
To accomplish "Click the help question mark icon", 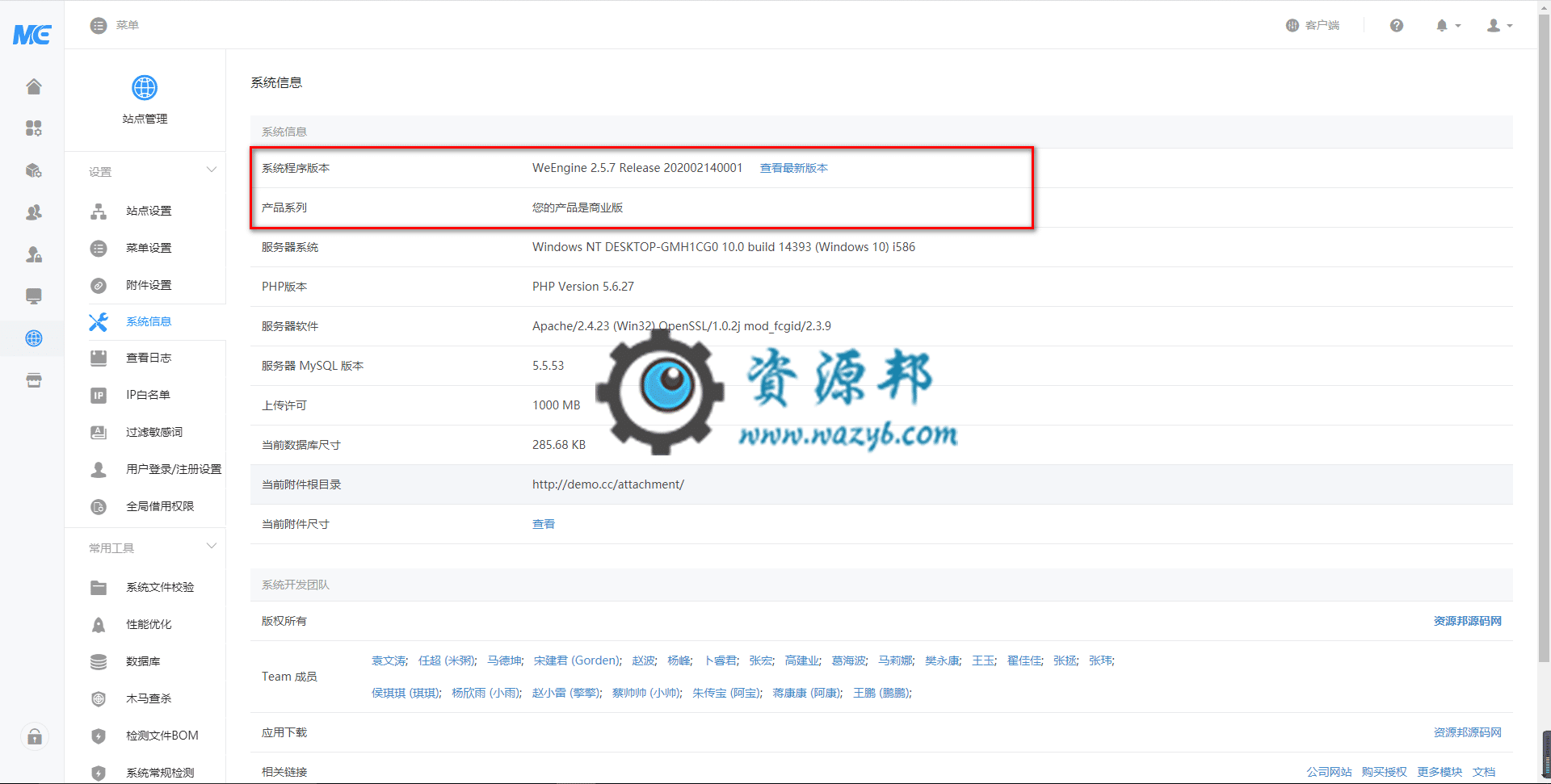I will click(1396, 25).
